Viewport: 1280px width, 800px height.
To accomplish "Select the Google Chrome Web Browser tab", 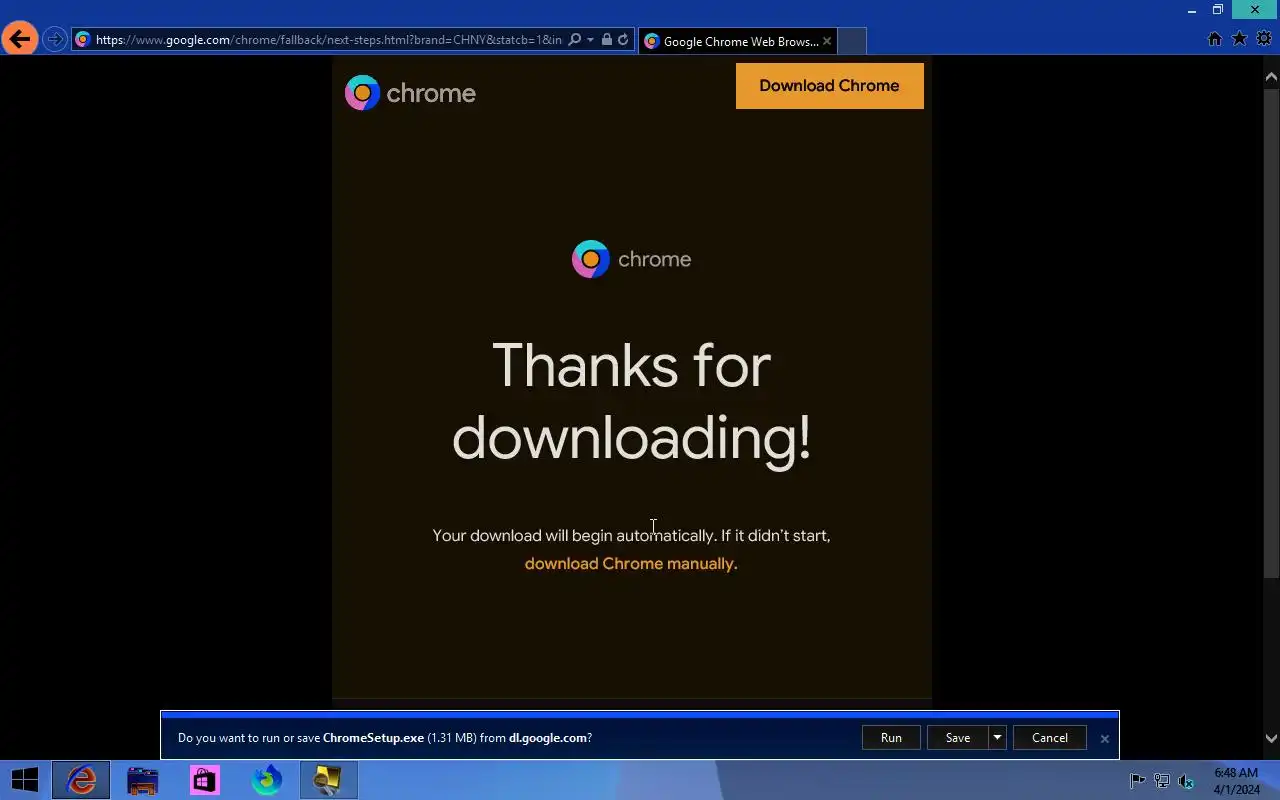I will coord(738,41).
